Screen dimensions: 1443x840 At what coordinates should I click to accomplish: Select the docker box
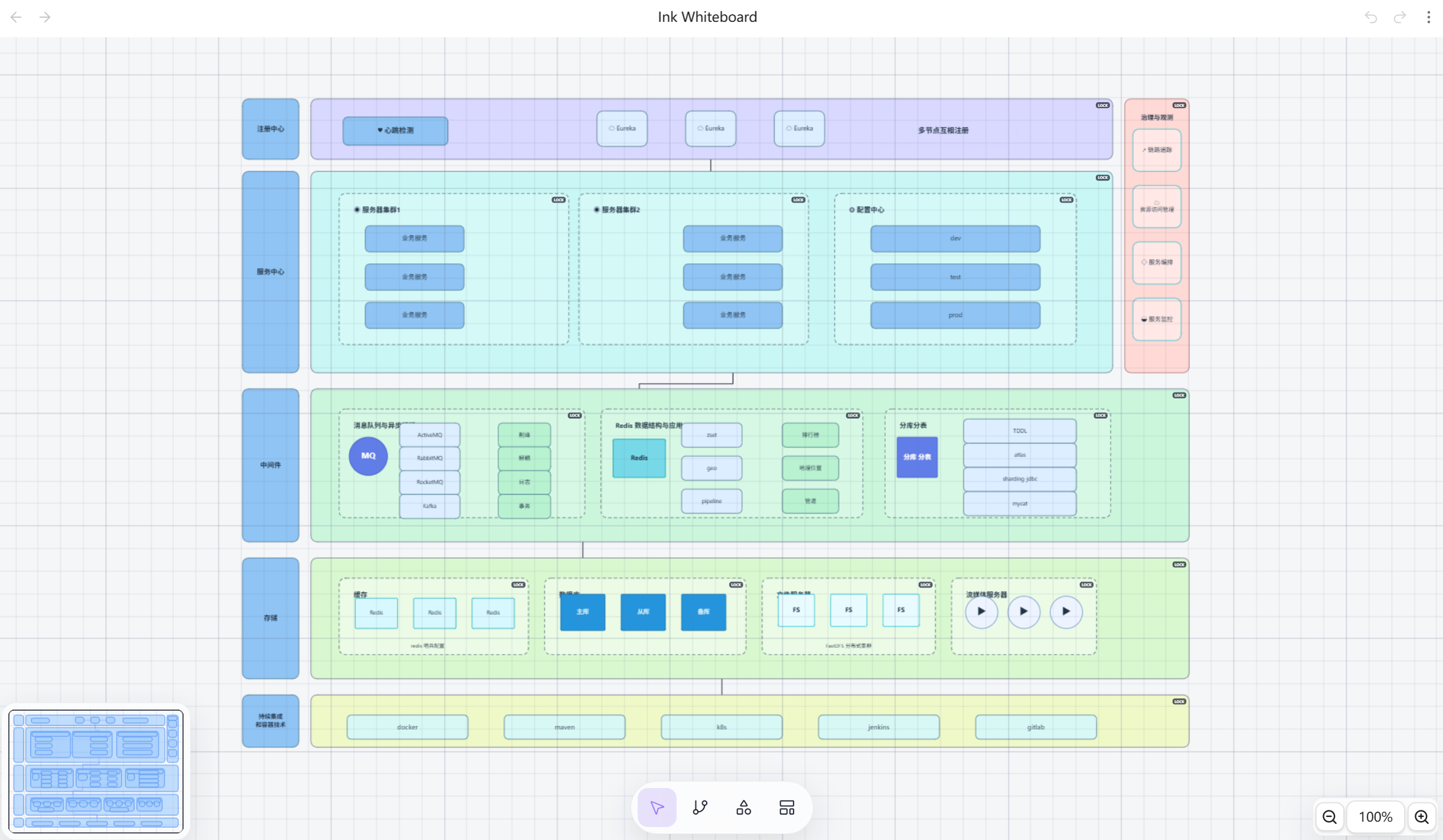click(x=407, y=727)
